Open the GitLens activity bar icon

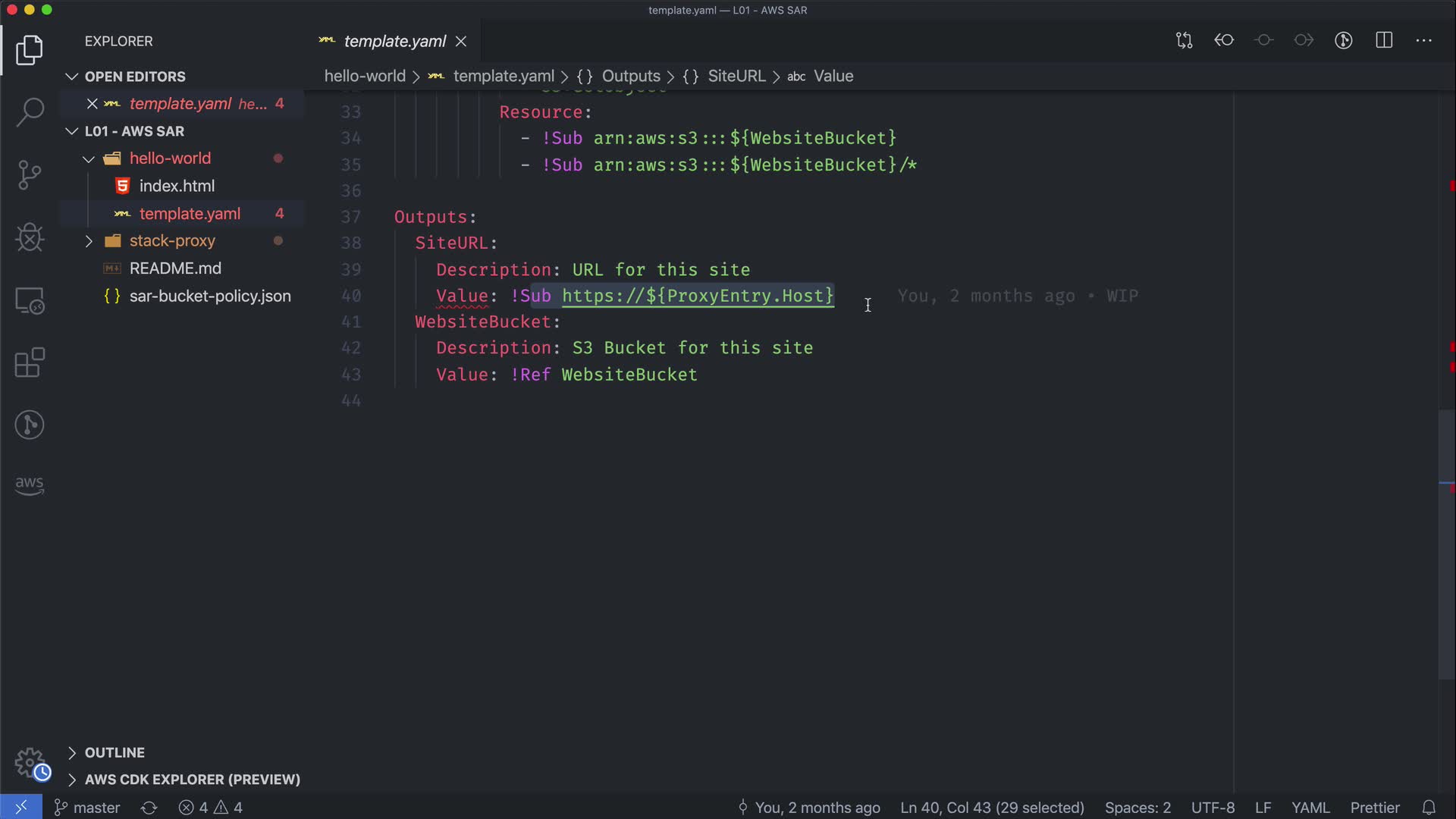coord(30,425)
